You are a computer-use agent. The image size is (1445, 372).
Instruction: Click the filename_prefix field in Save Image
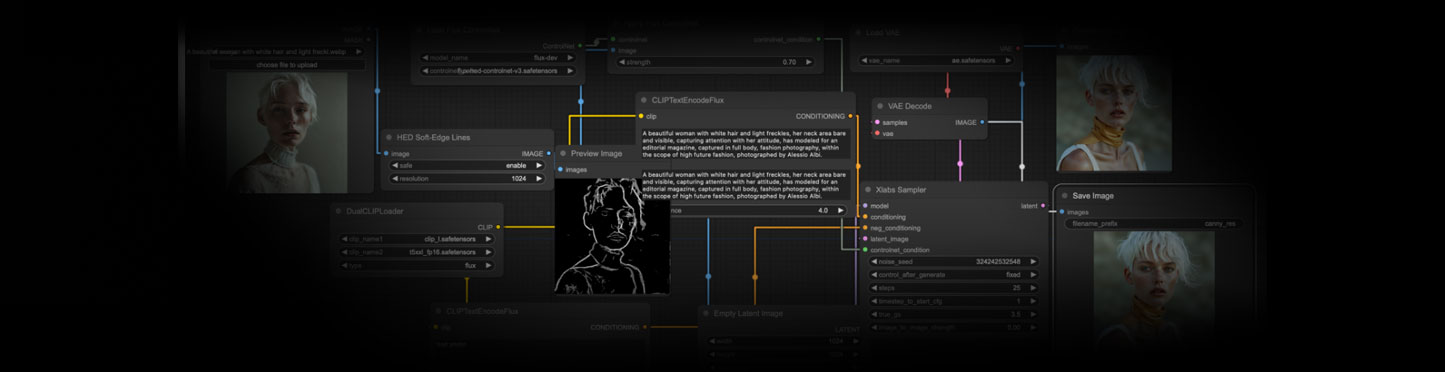click(1153, 224)
